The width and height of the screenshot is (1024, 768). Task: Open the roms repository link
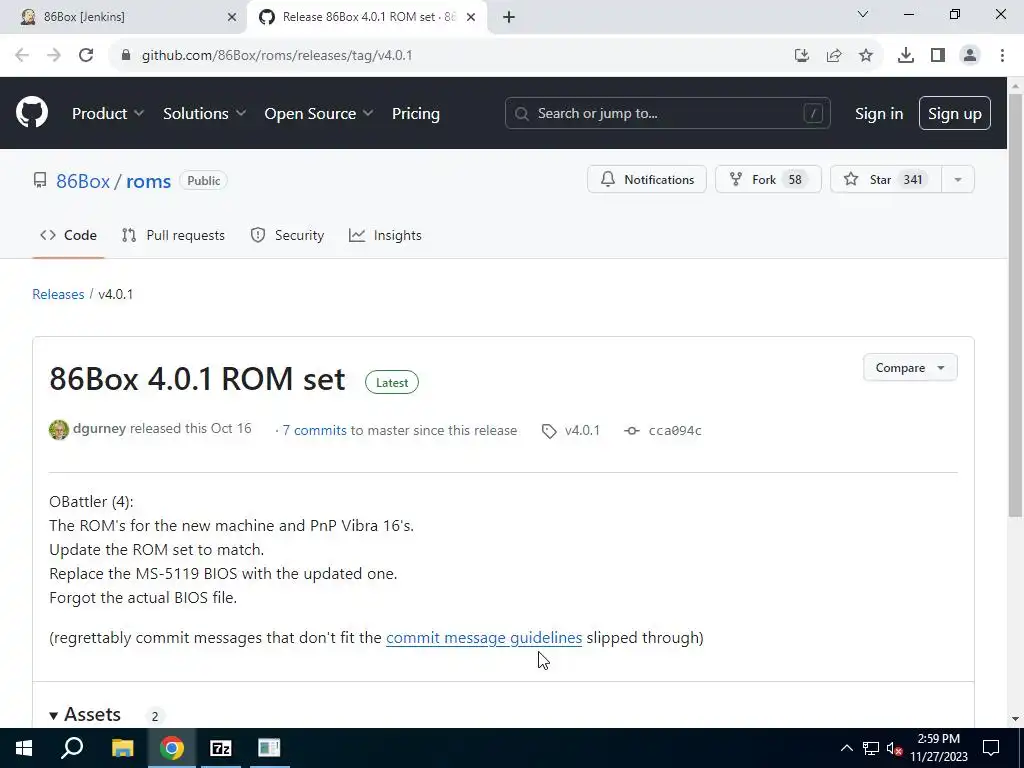[148, 181]
